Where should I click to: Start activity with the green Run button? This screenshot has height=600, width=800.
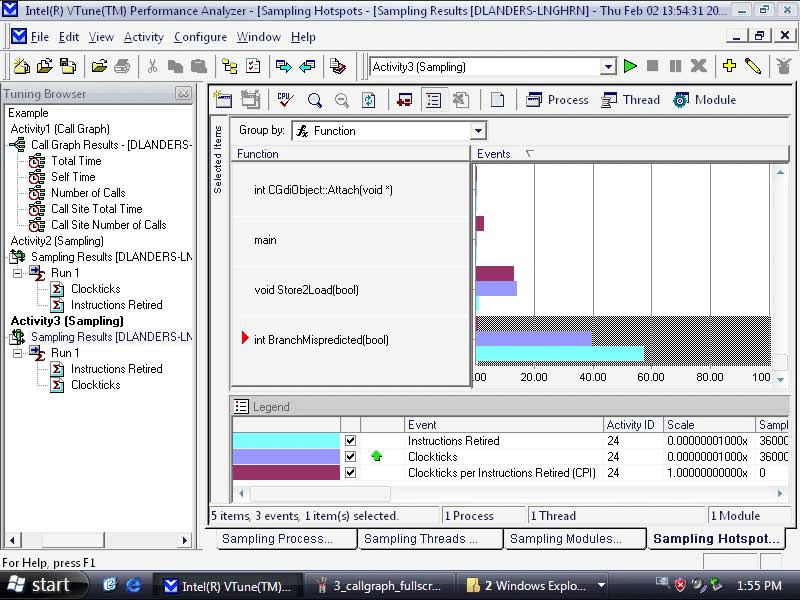(x=630, y=66)
